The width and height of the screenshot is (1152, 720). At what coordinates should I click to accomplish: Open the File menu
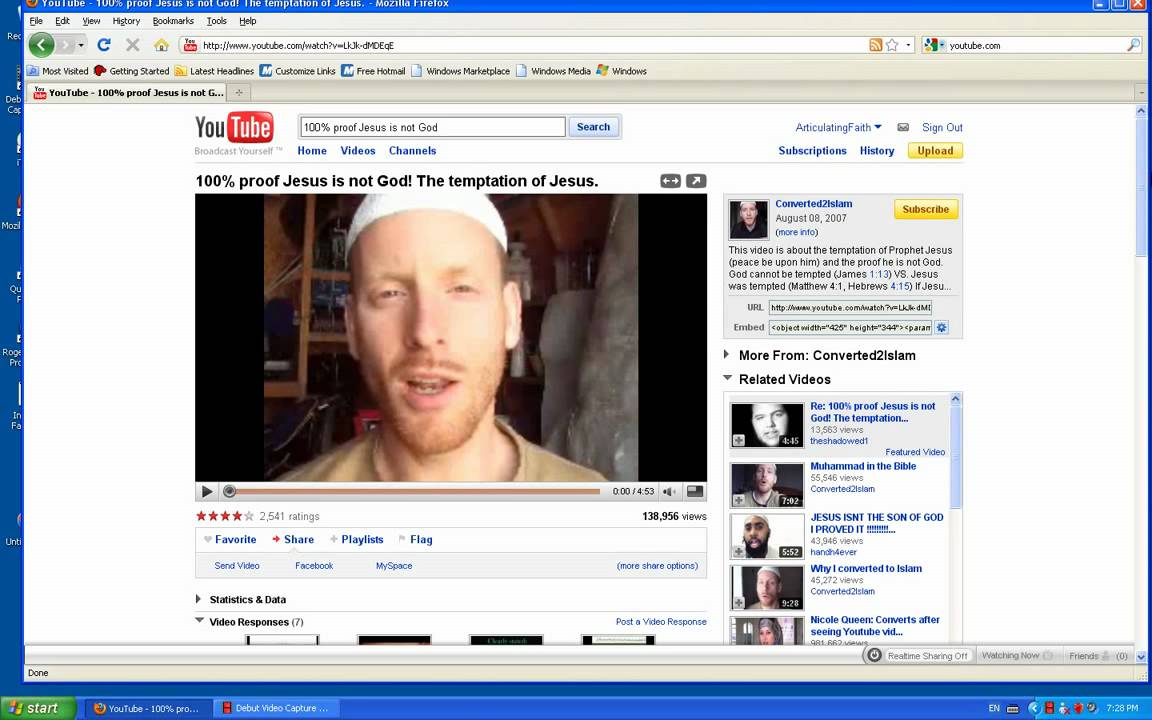click(36, 21)
